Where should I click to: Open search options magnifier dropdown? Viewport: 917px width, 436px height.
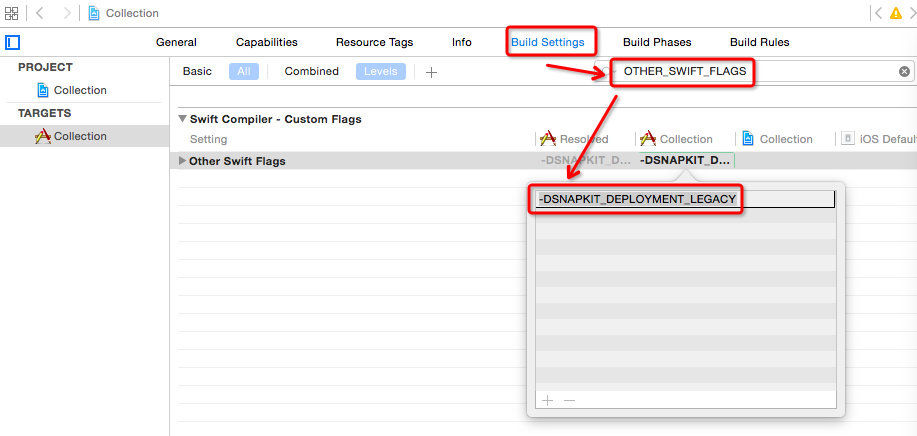point(608,72)
